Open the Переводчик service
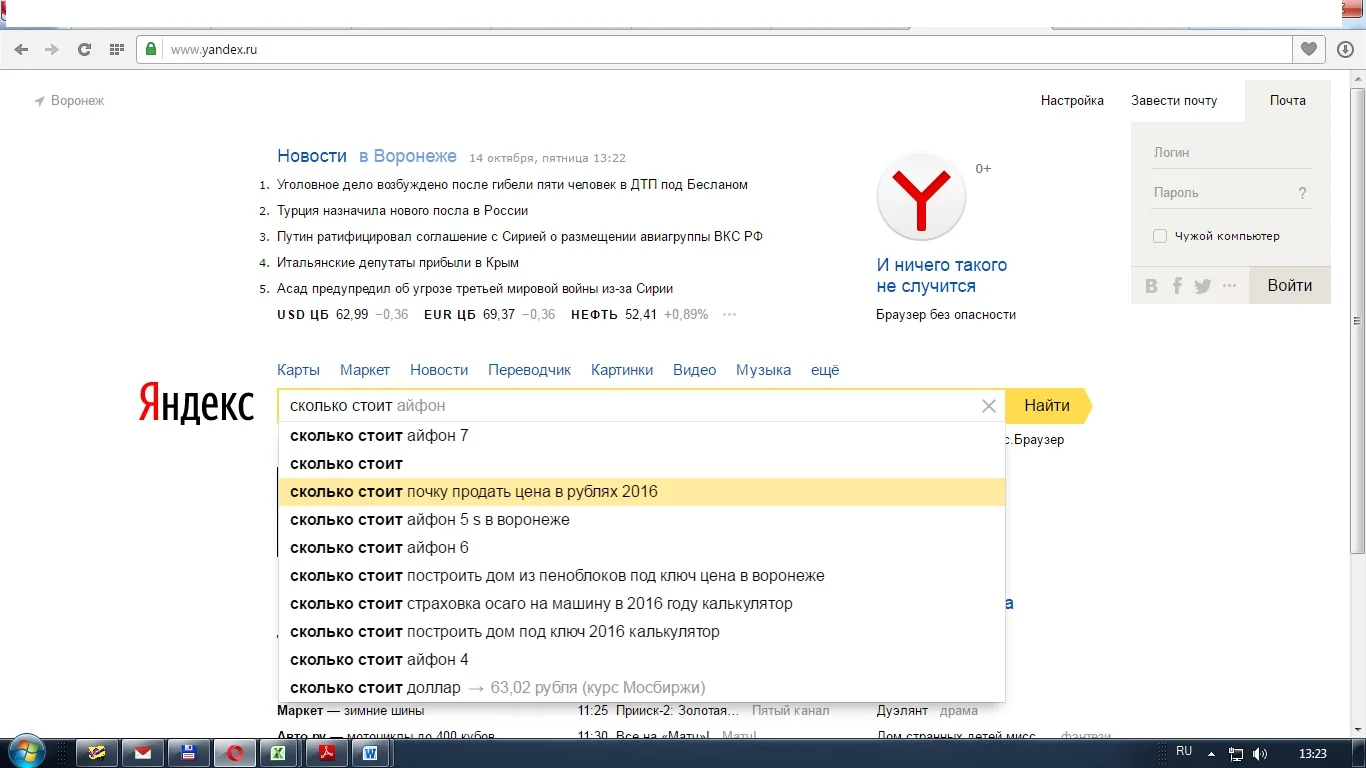1366x768 pixels. (x=528, y=369)
